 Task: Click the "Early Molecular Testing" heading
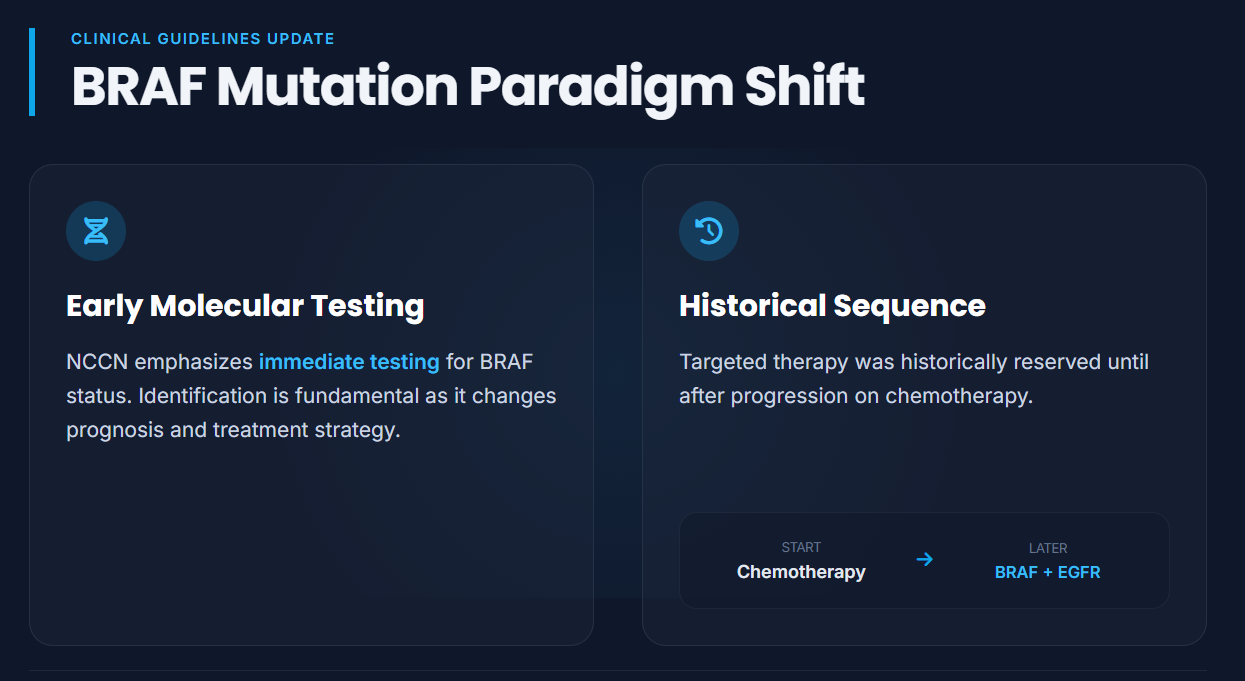[245, 306]
